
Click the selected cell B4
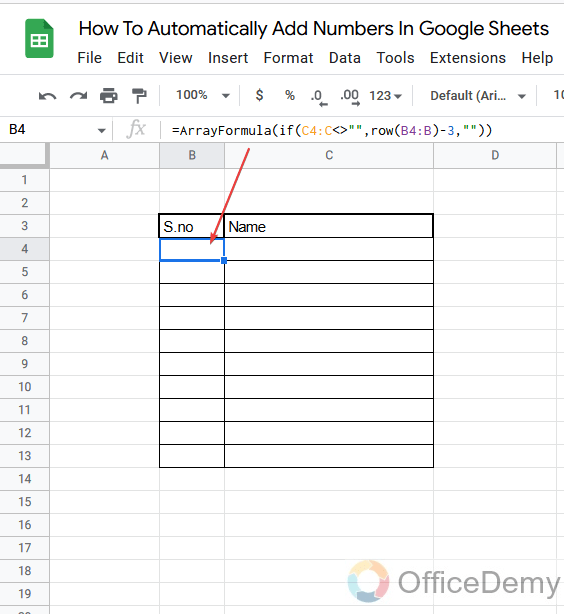pos(192,249)
